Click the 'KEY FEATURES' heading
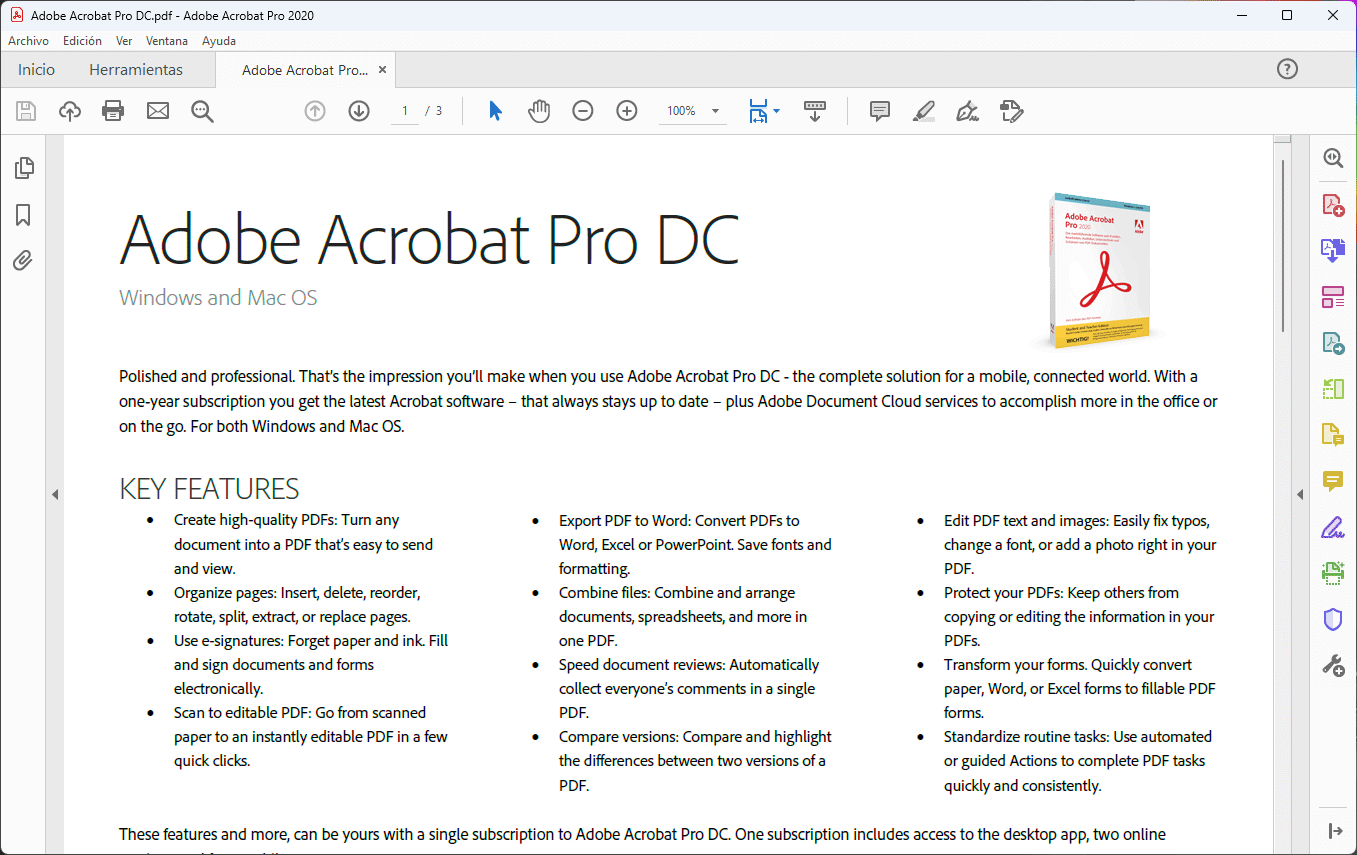The image size is (1357, 855). coord(209,489)
